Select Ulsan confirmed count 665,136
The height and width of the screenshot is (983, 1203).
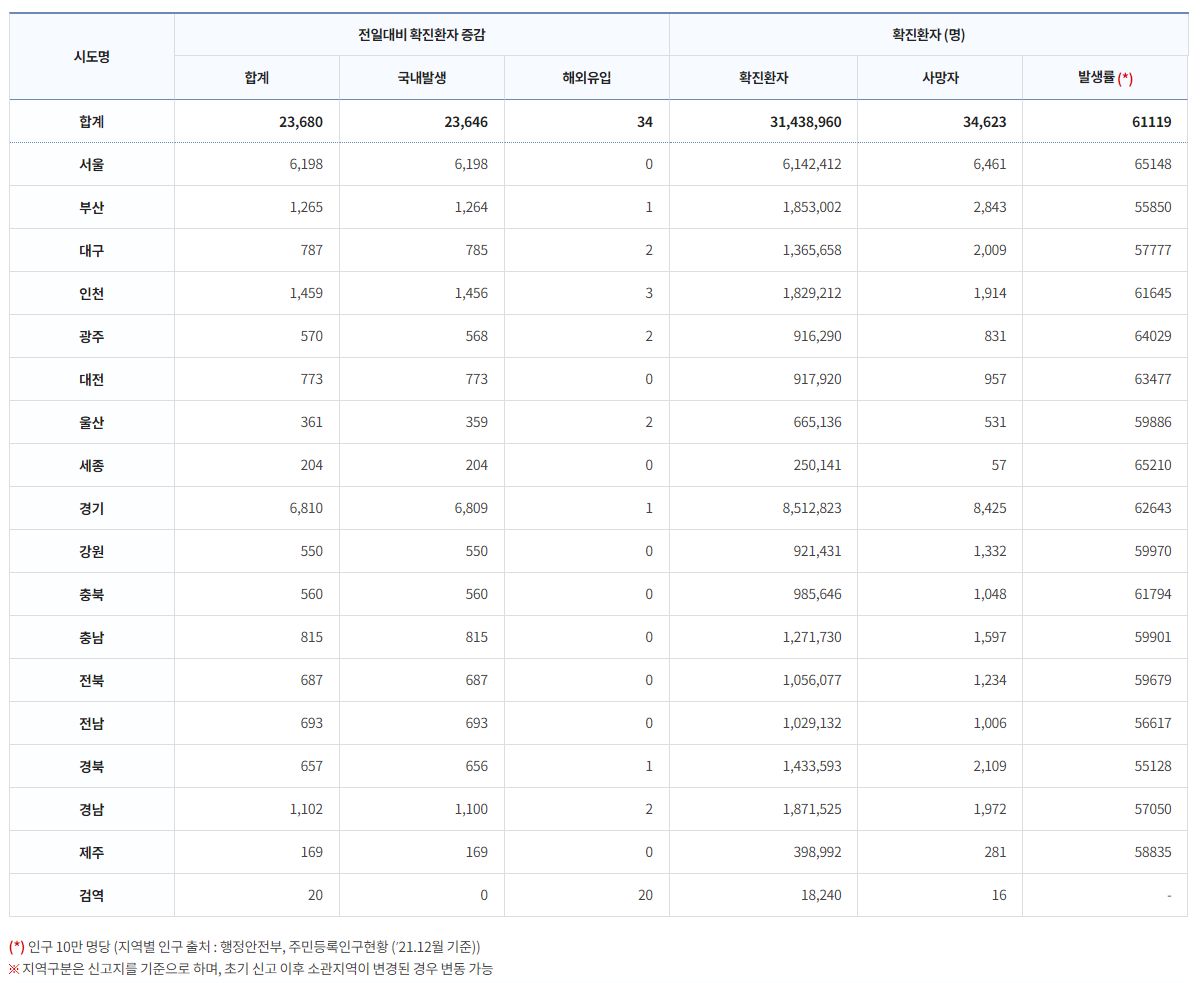[x=816, y=422]
